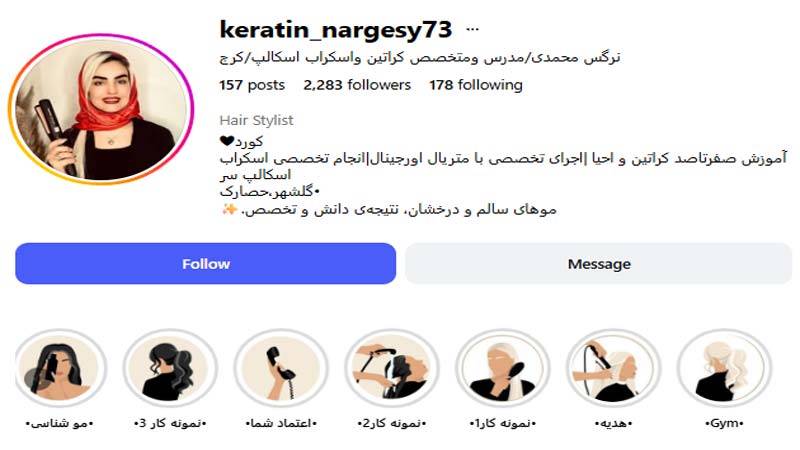The image size is (800, 450).
Task: Click the Message button
Action: (598, 264)
